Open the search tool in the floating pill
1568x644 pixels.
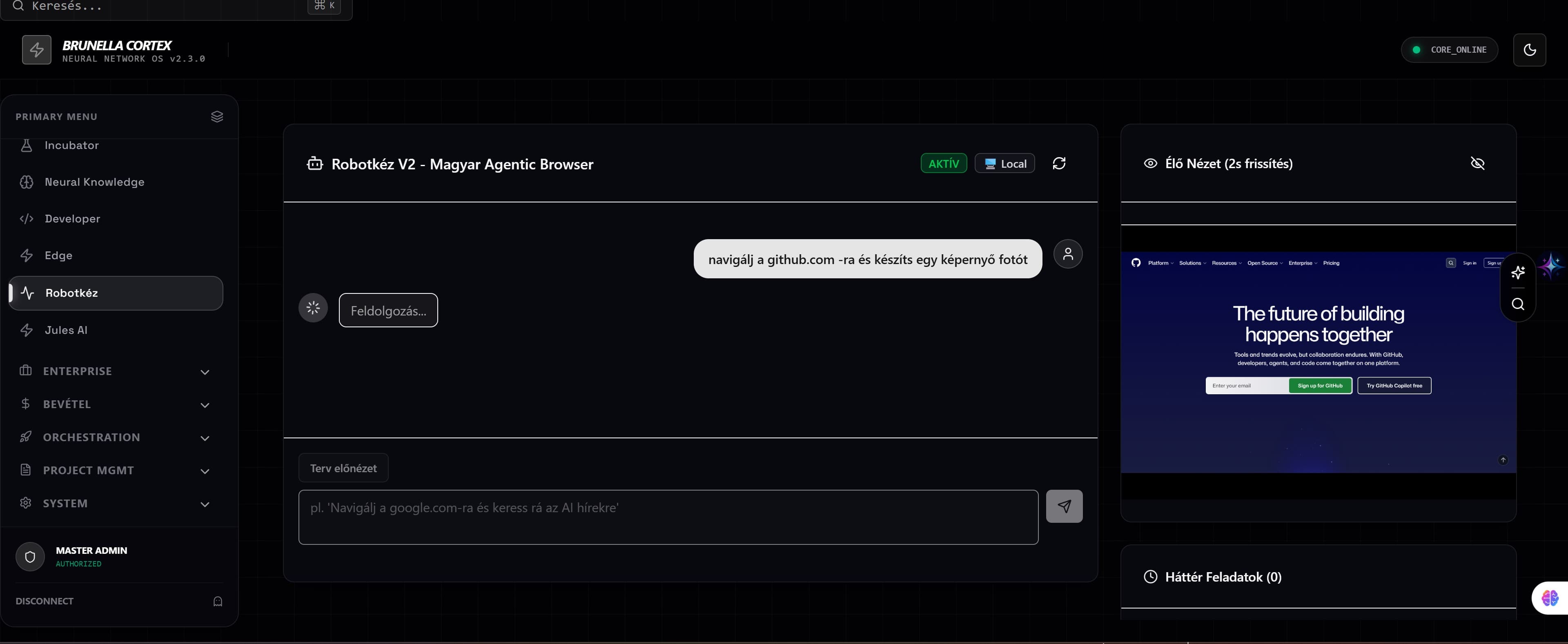click(x=1517, y=304)
